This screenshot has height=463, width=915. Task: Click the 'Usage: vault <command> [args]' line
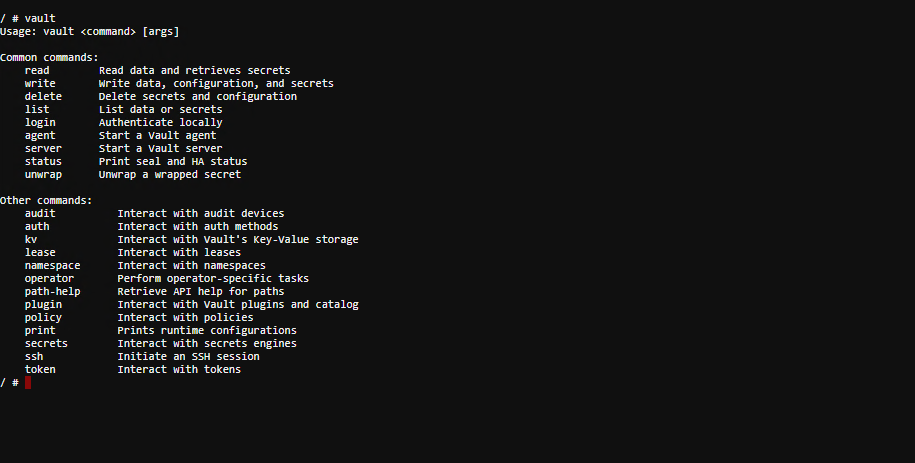(x=90, y=32)
